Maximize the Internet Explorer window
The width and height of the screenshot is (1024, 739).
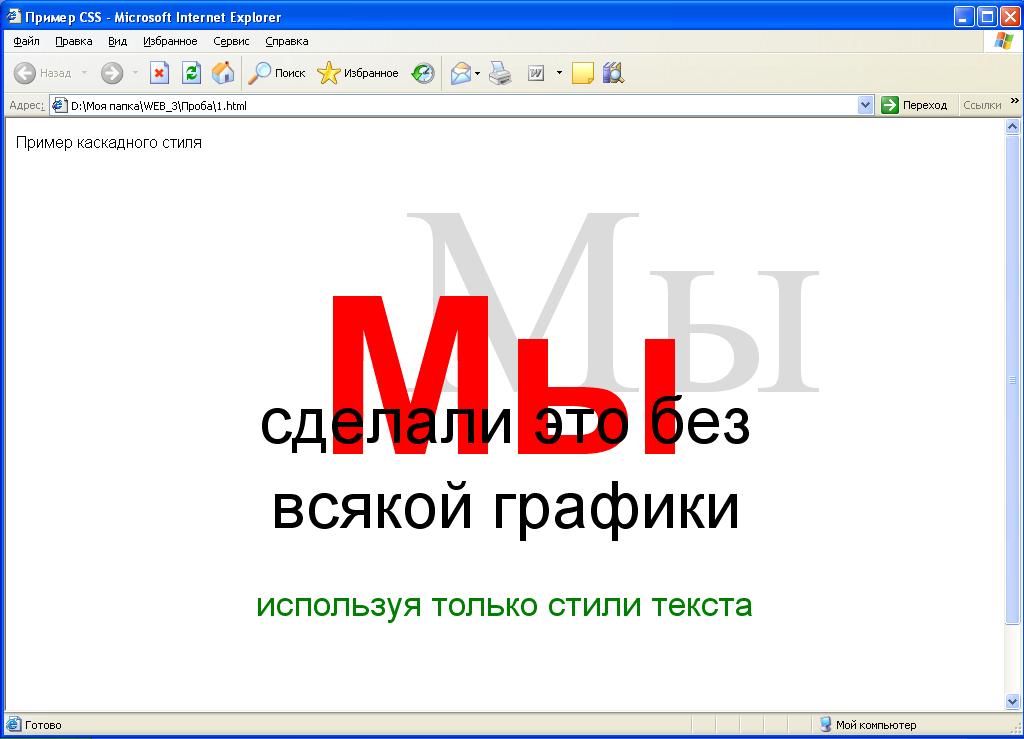[987, 16]
